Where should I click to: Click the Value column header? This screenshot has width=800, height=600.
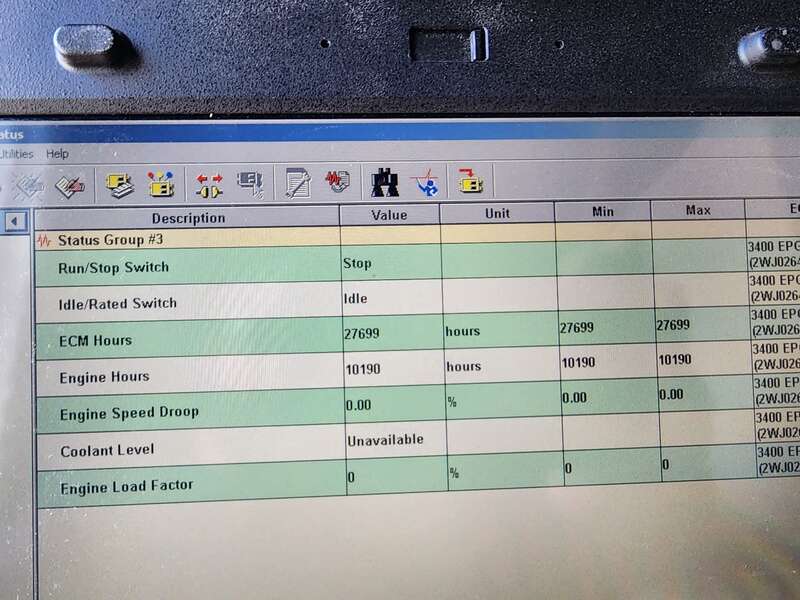(x=389, y=214)
